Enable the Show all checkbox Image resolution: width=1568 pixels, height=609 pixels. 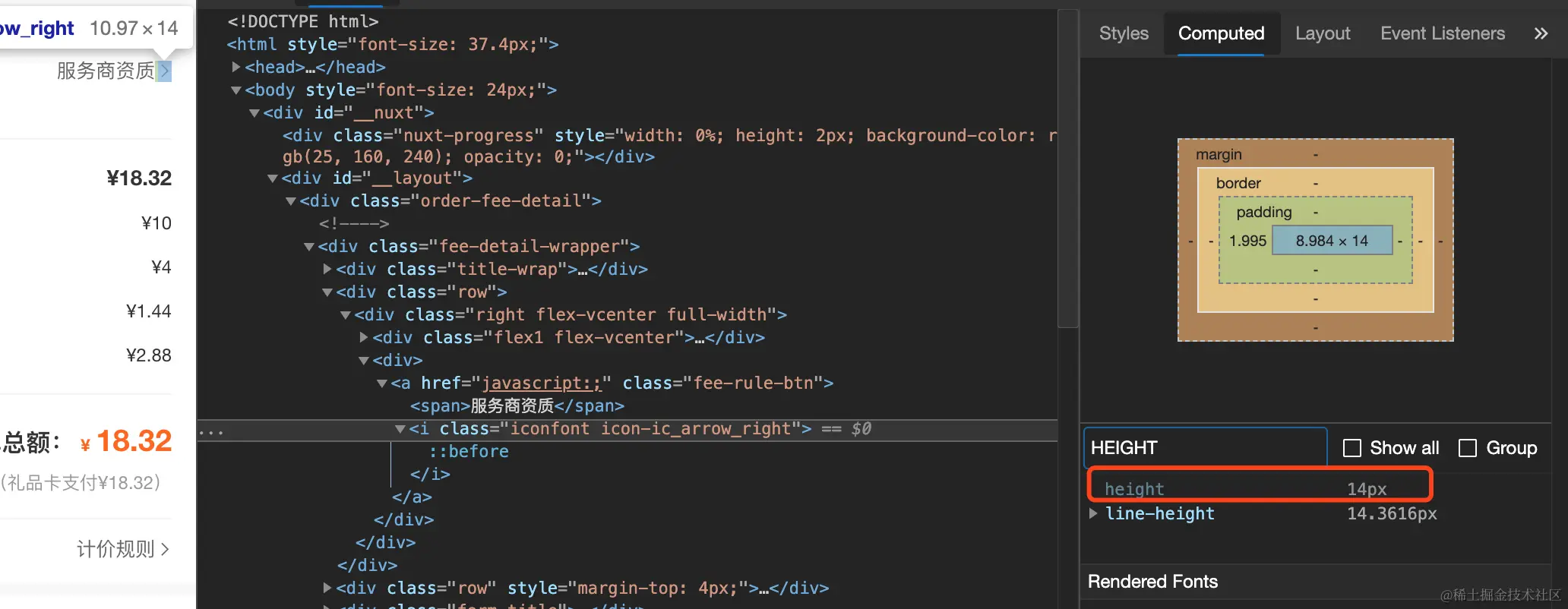(x=1352, y=448)
